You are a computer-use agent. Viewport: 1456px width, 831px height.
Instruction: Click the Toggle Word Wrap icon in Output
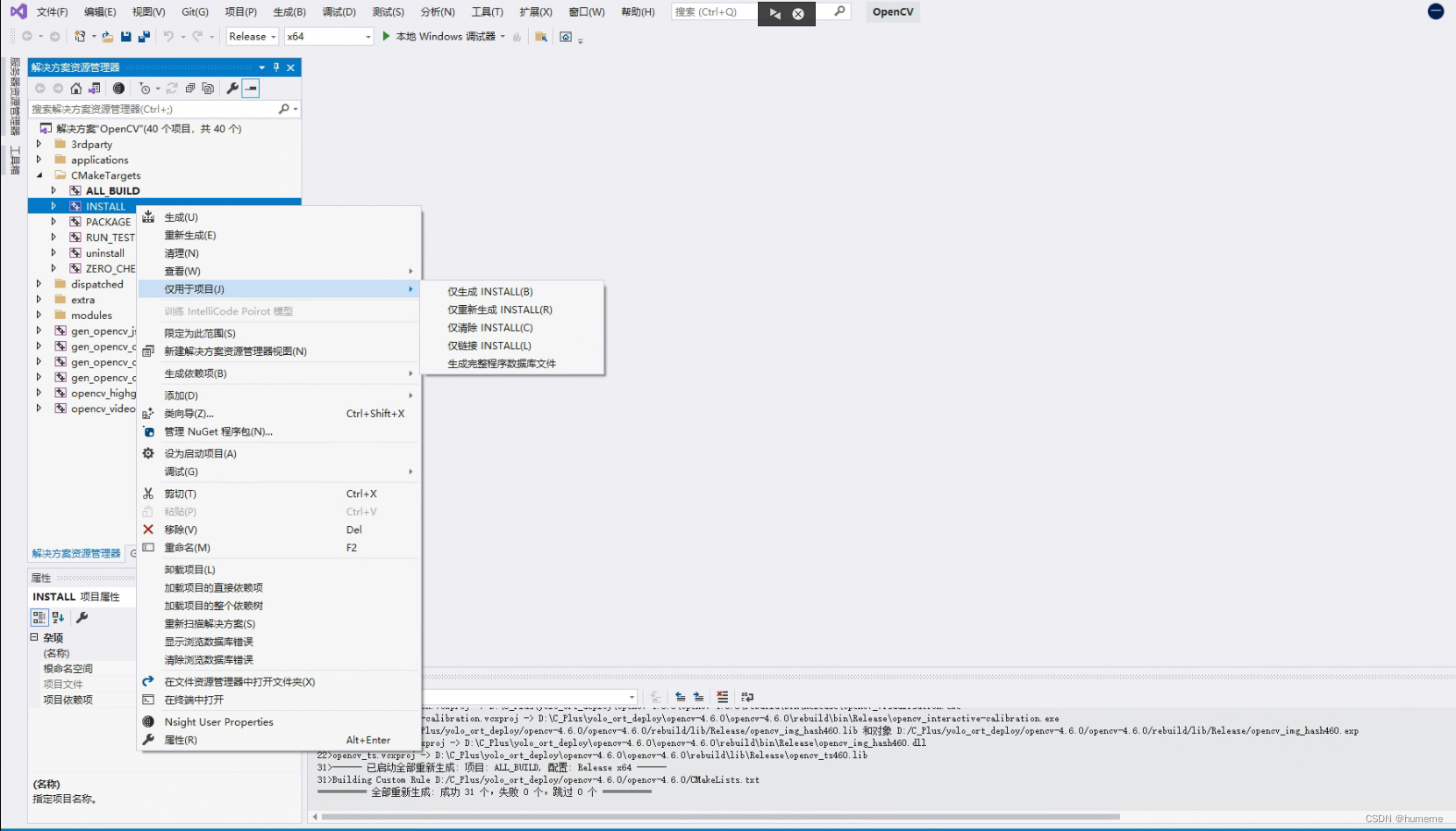point(747,697)
